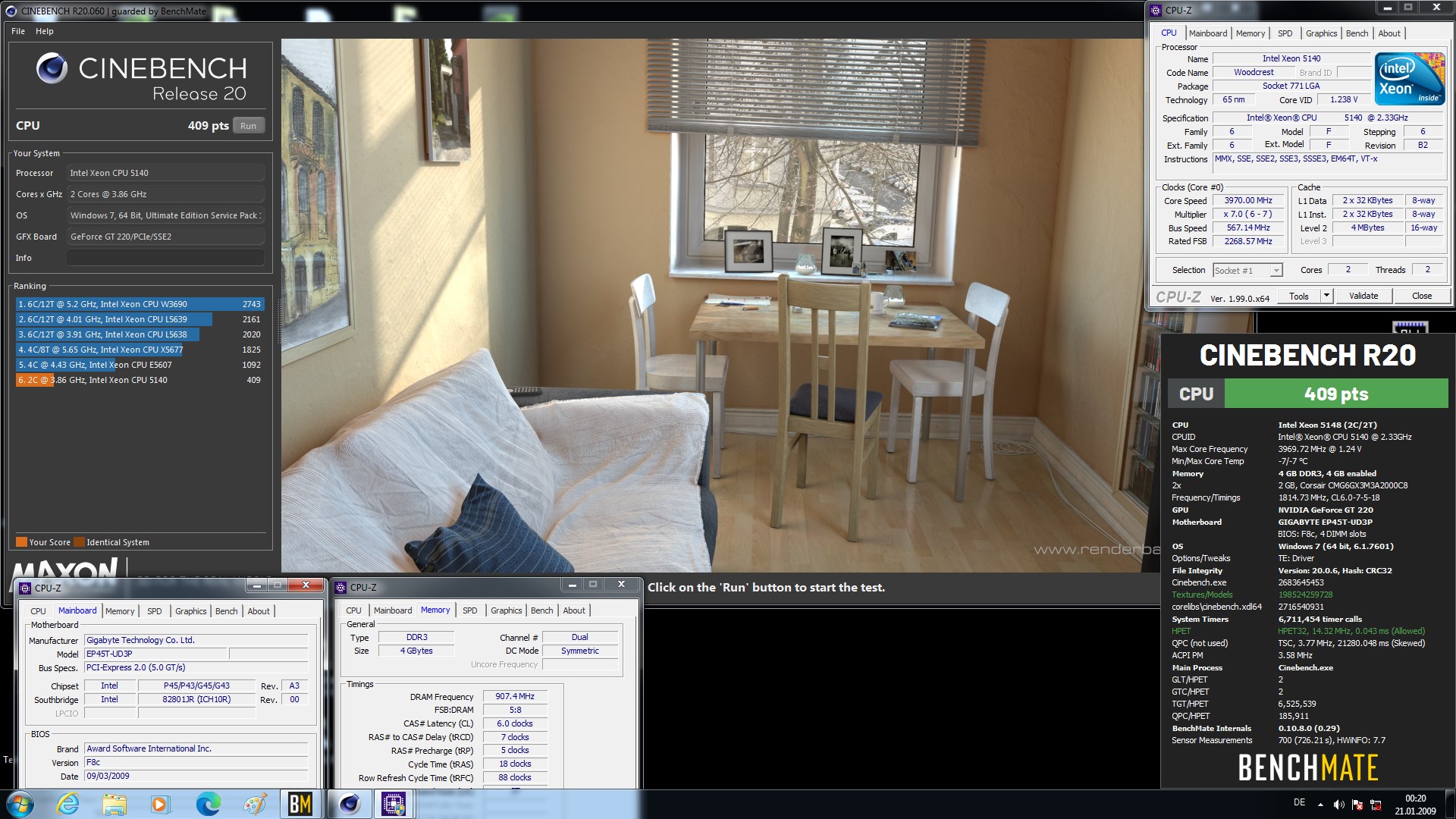Screen dimensions: 1456x819
Task: Click the Cinebench sphere logo
Action: coord(52,68)
